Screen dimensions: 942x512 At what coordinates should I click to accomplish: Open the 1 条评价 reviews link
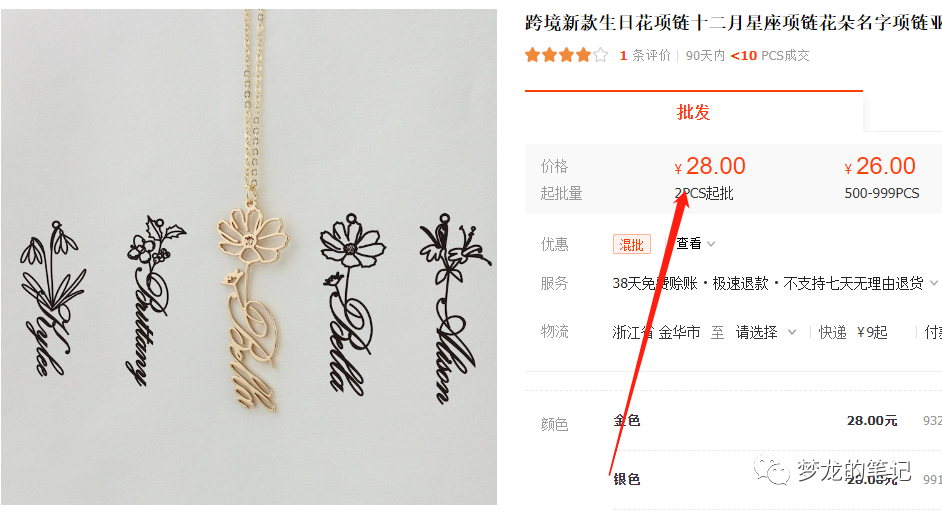645,56
